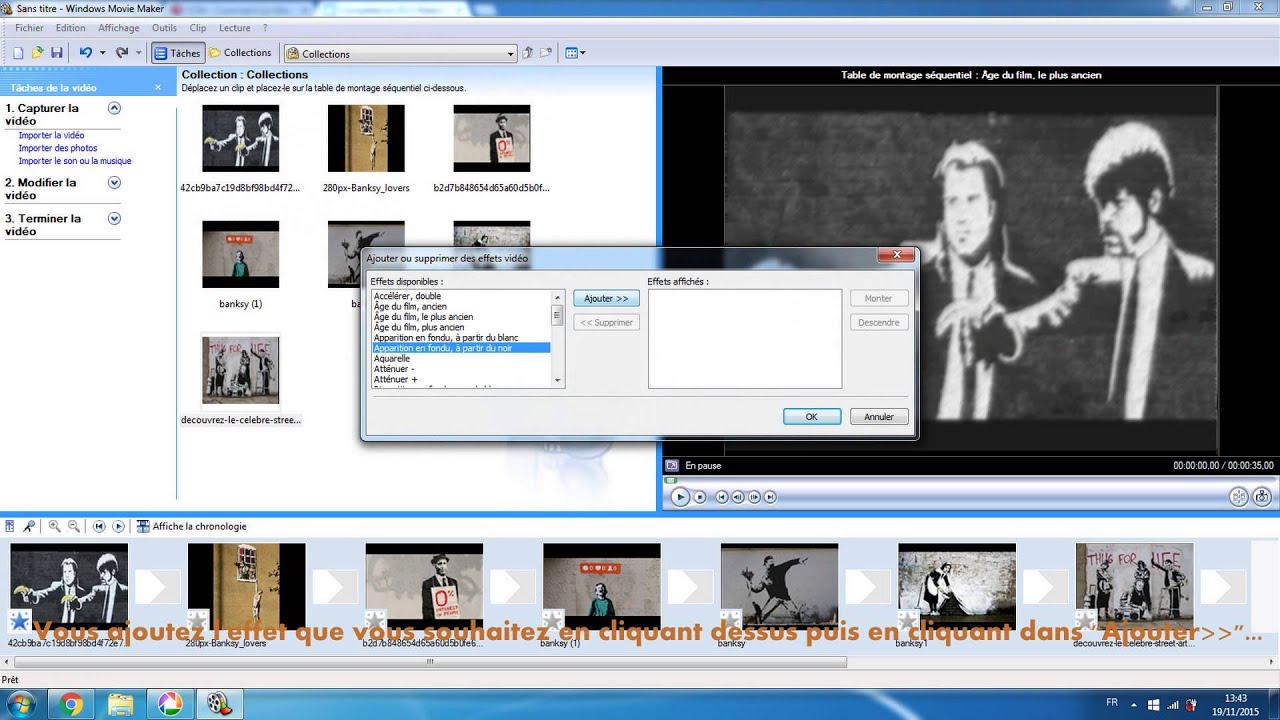Open the redo history dropdown arrow
Screen dimensions: 1280x720
coord(139,53)
